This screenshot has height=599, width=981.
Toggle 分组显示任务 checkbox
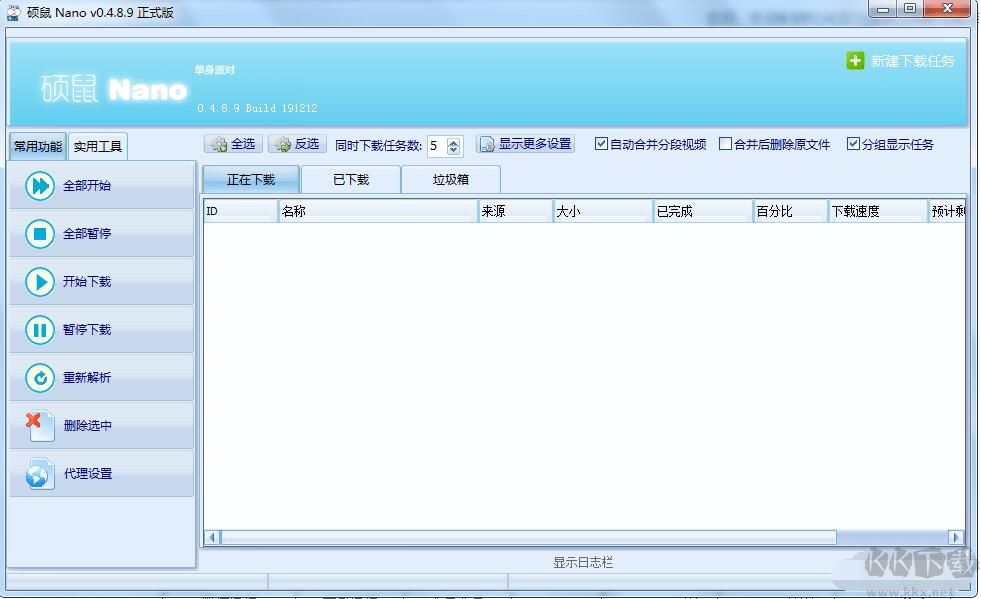pos(853,144)
